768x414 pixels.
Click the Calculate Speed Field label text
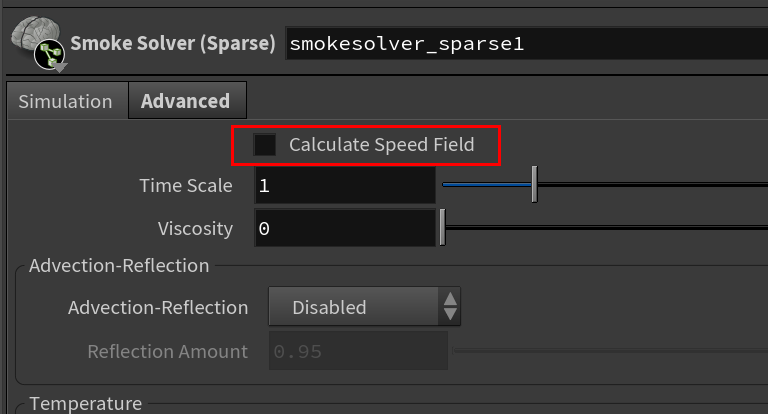(x=382, y=145)
